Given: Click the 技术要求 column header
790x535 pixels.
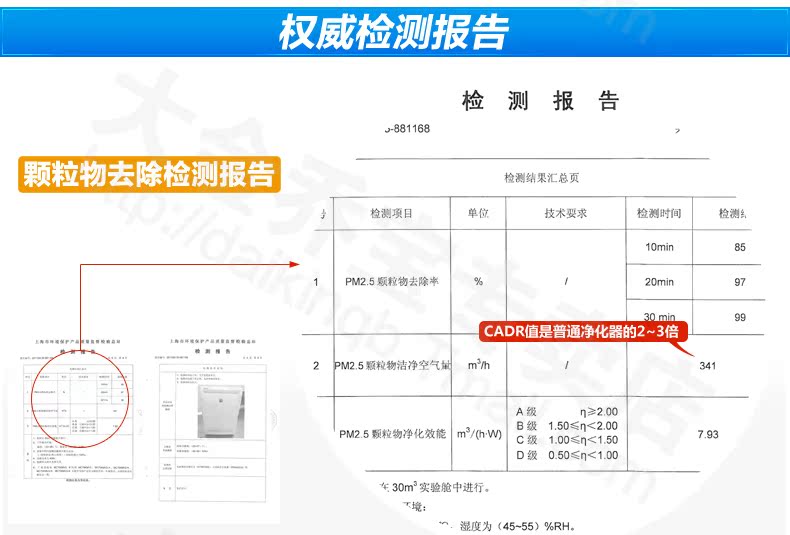Looking at the screenshot, I should pyautogui.click(x=565, y=213).
